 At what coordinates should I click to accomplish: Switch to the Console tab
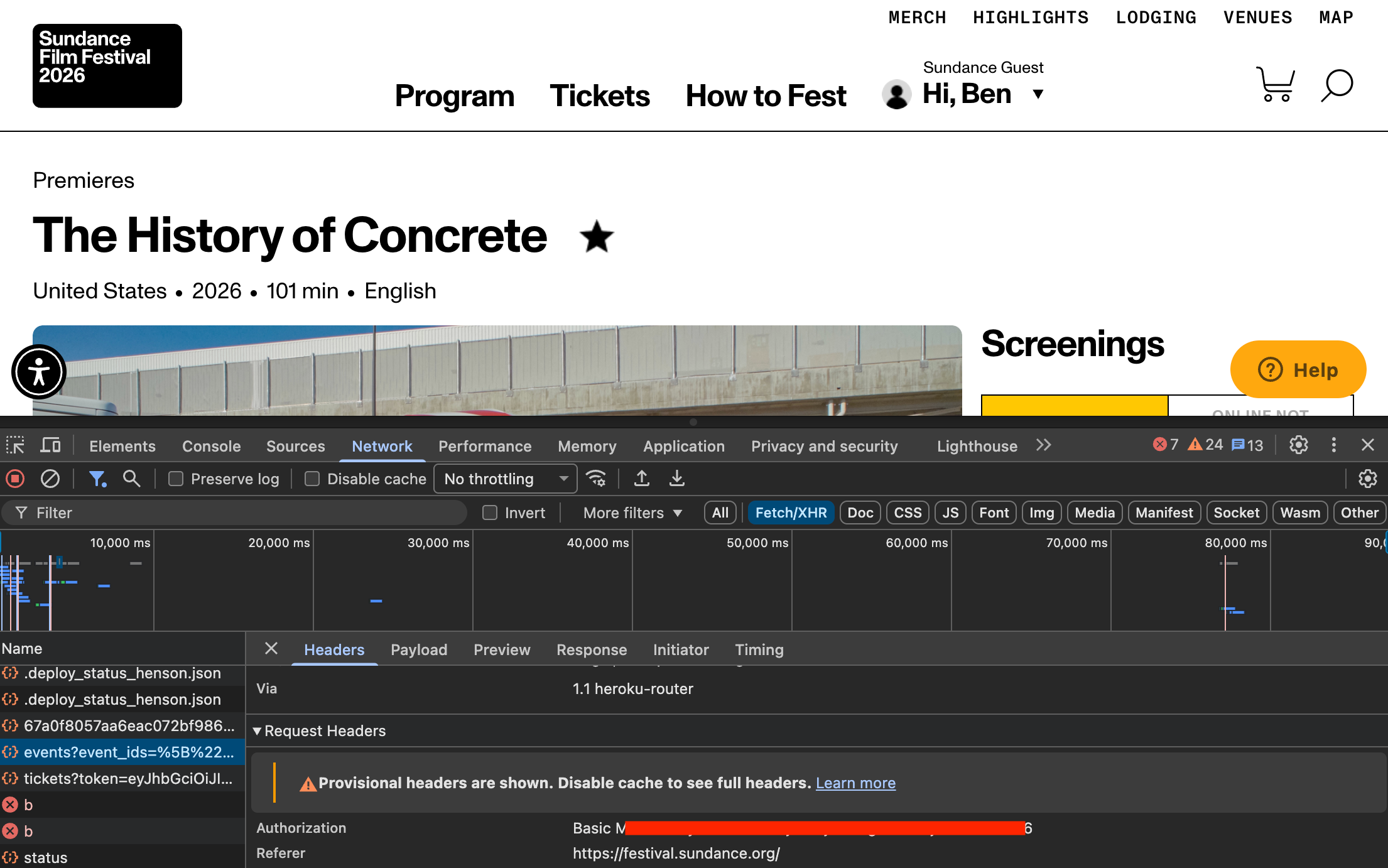pyautogui.click(x=212, y=446)
